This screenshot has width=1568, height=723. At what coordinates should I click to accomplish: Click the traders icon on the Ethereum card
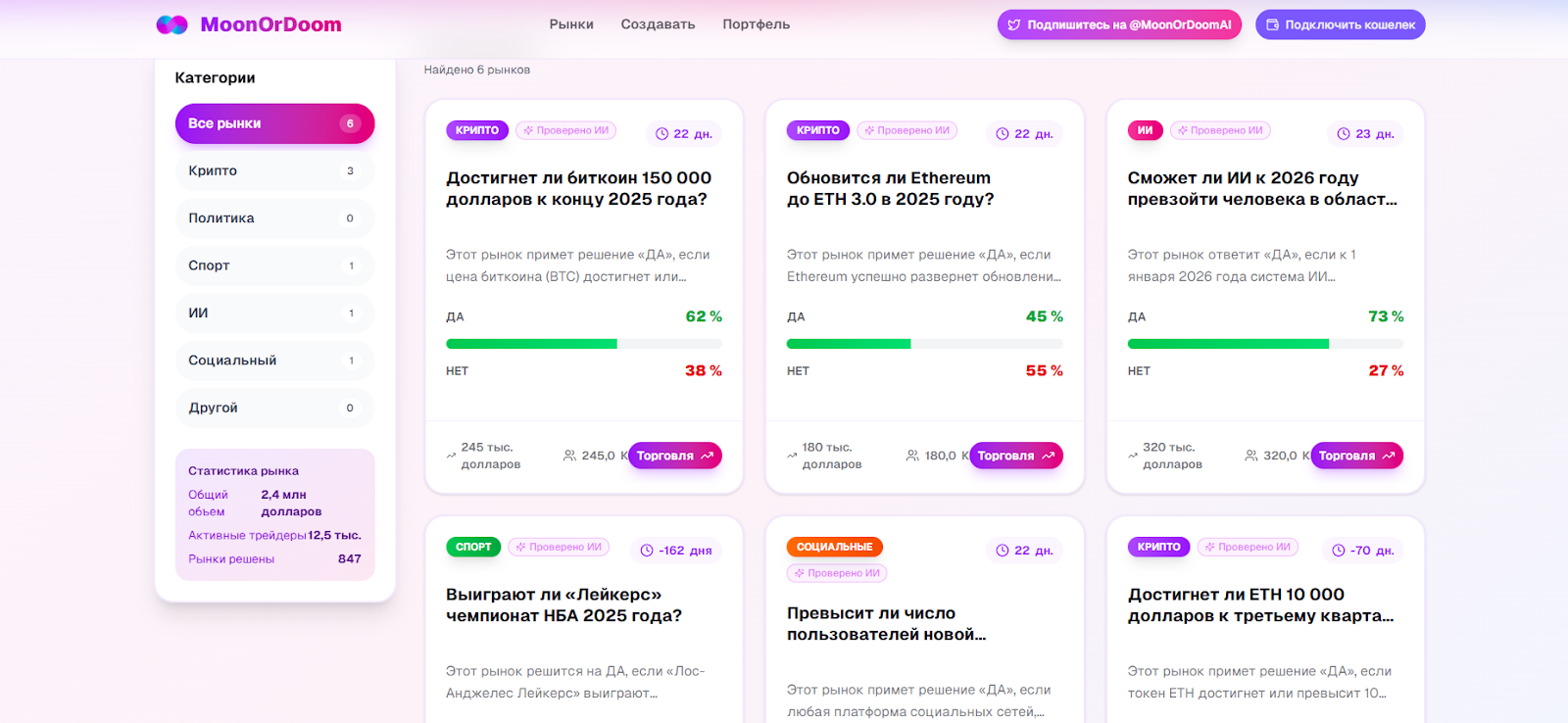912,456
